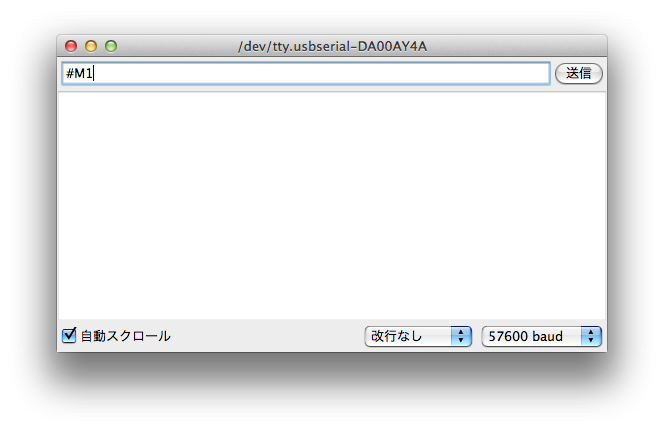Click the 自動スクロール label text
Viewport: 664px width, 431px height.
pyautogui.click(x=125, y=336)
